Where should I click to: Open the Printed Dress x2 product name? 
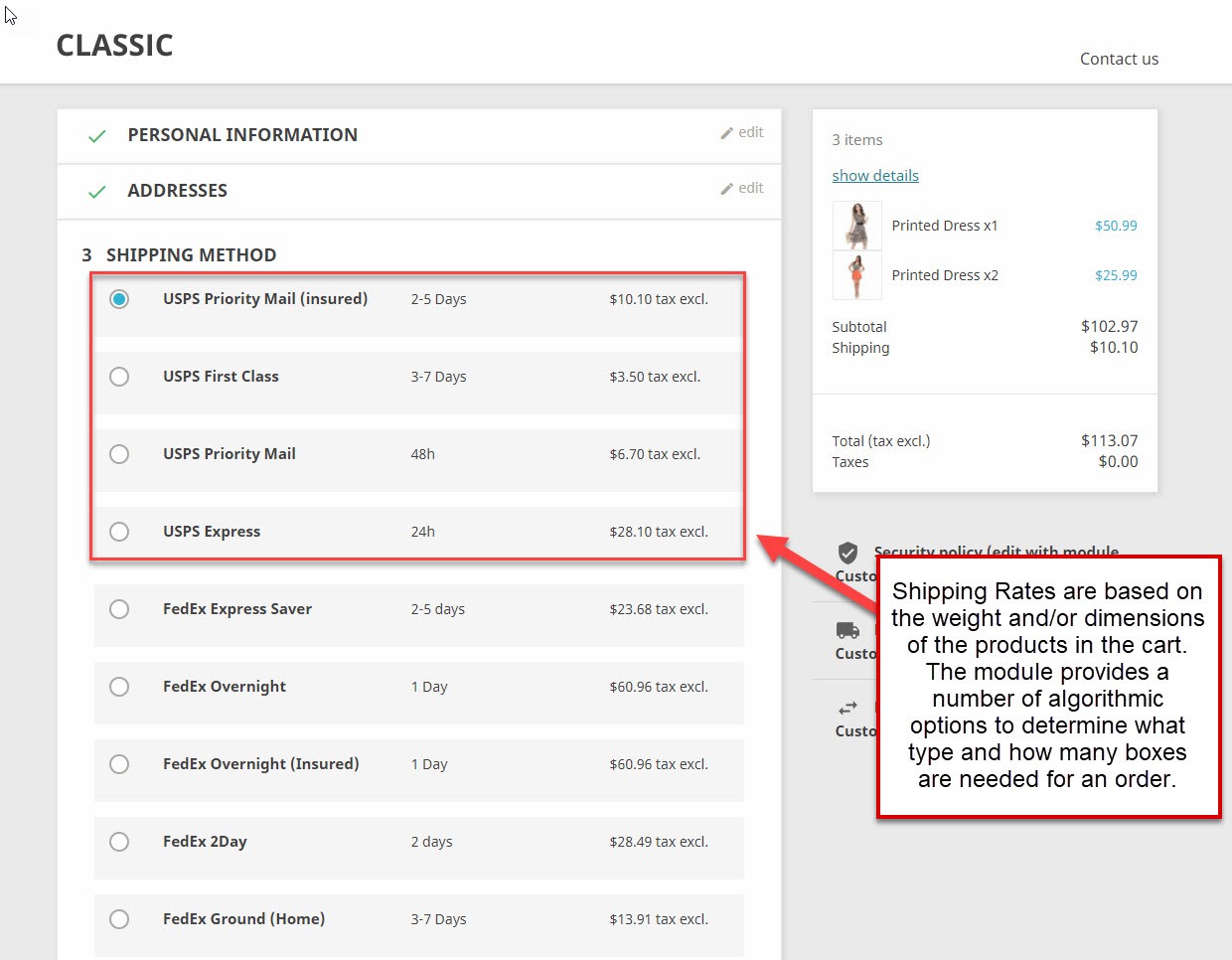coord(945,275)
